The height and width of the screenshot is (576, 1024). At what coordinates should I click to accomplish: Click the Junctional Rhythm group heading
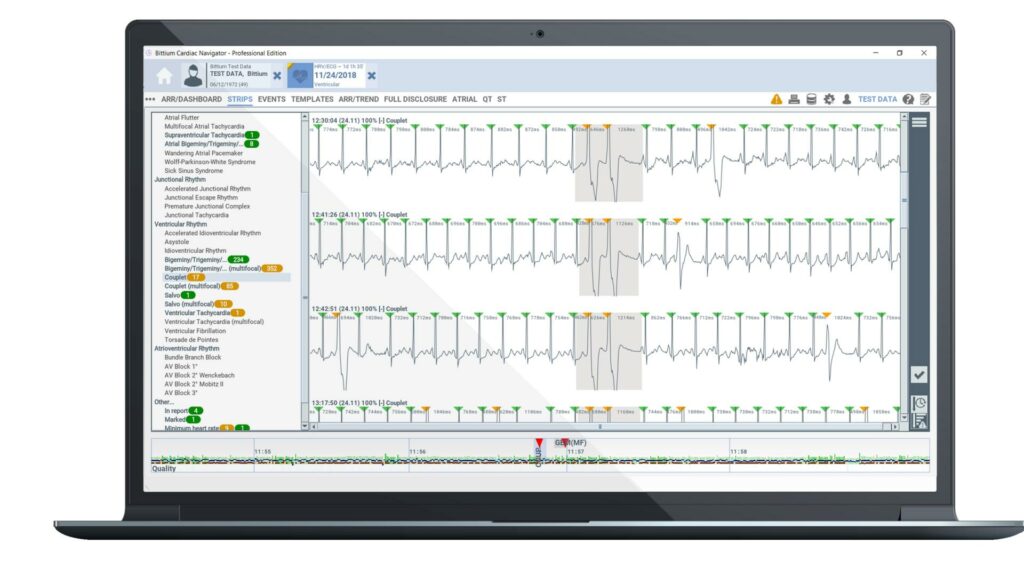coord(180,180)
